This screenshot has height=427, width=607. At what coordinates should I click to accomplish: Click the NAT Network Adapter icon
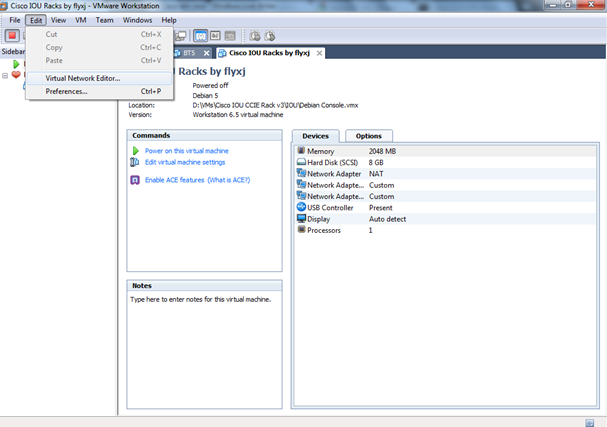pyautogui.click(x=301, y=173)
